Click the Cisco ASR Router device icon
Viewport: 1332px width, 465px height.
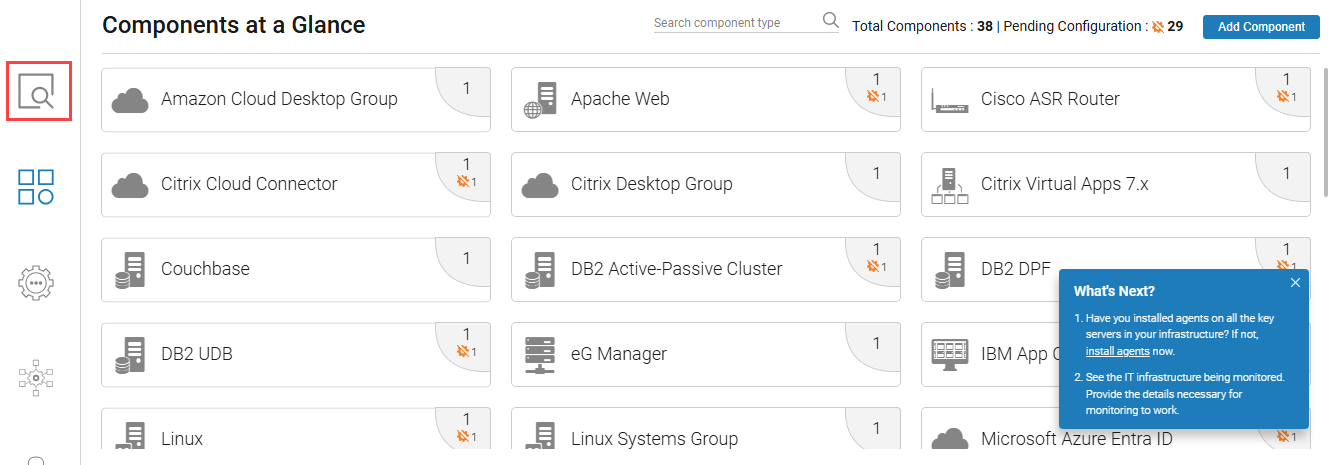point(950,101)
